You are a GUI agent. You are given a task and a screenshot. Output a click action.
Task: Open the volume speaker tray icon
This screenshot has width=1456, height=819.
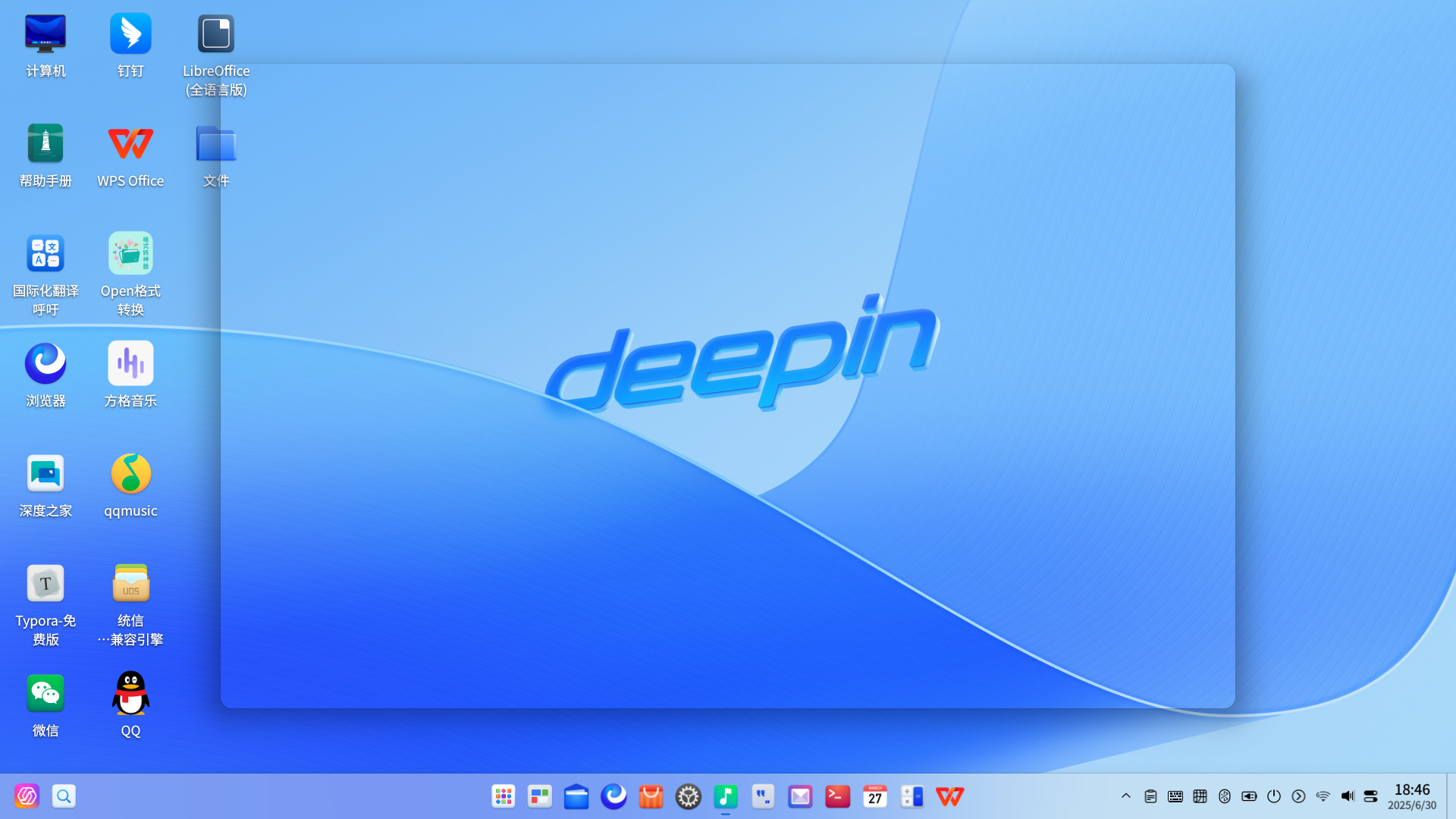point(1348,796)
